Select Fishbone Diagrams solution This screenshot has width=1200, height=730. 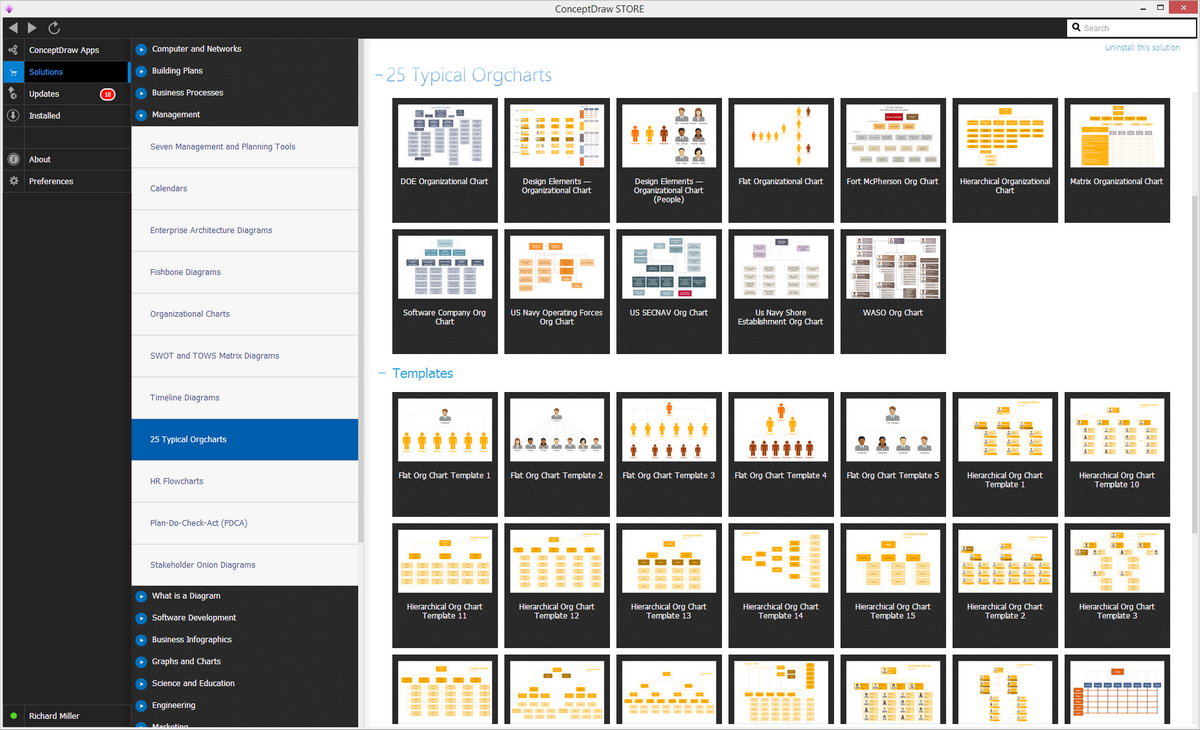point(244,272)
